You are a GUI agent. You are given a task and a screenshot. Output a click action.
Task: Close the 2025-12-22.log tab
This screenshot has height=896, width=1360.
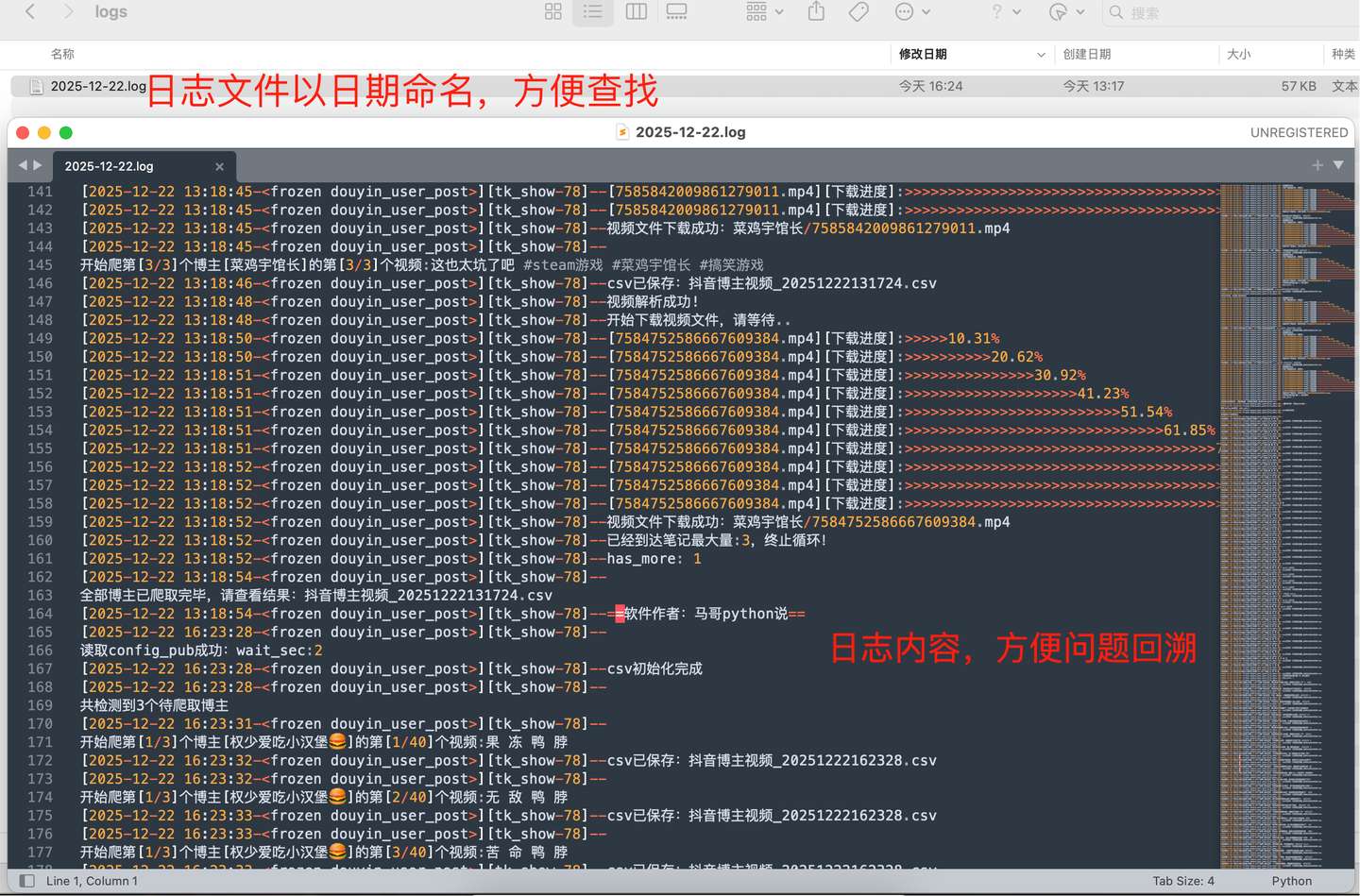[219, 166]
